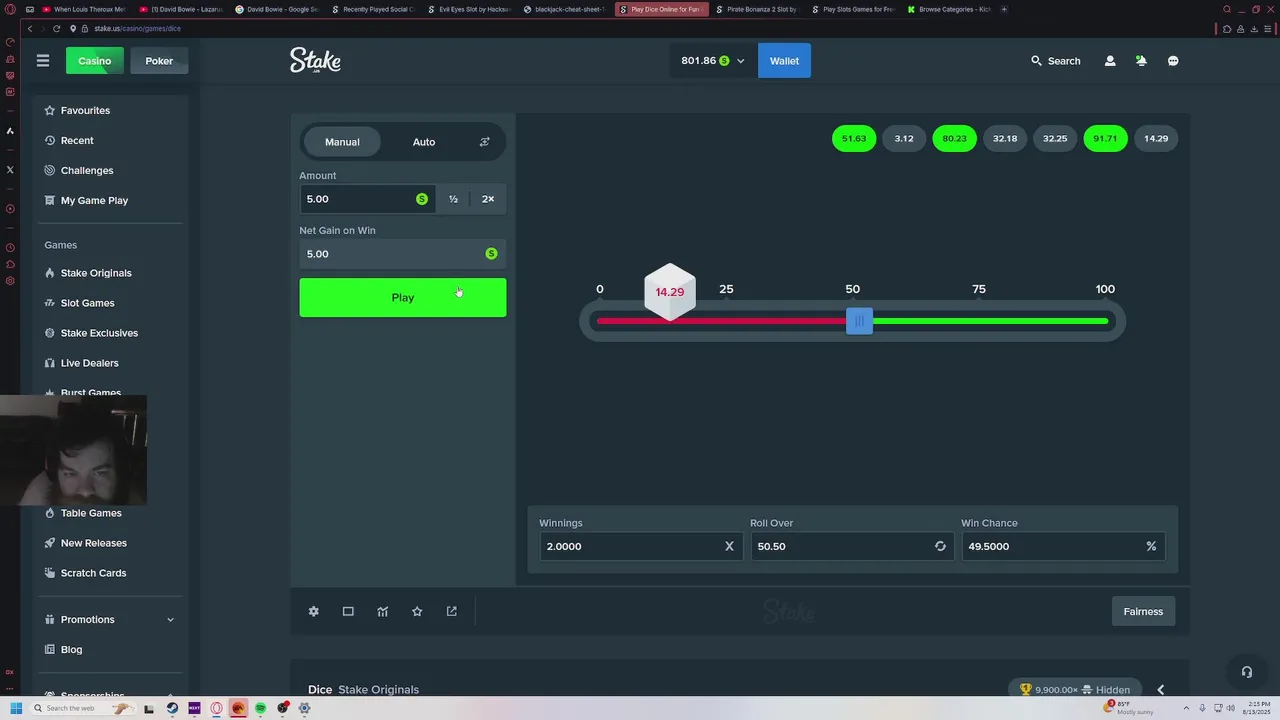Collapse the Dice info panel arrow
Viewport: 1280px width, 720px height.
point(1161,689)
